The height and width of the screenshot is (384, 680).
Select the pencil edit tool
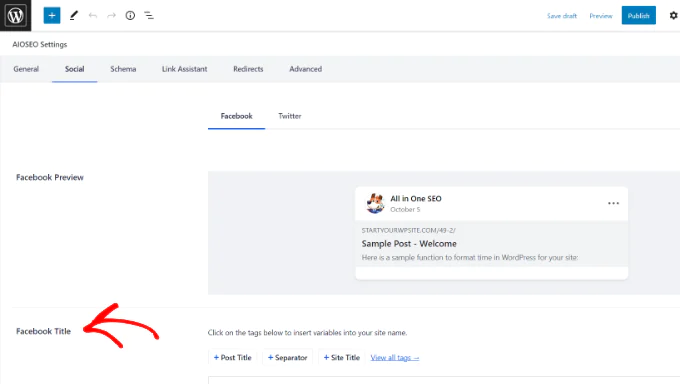pyautogui.click(x=74, y=16)
